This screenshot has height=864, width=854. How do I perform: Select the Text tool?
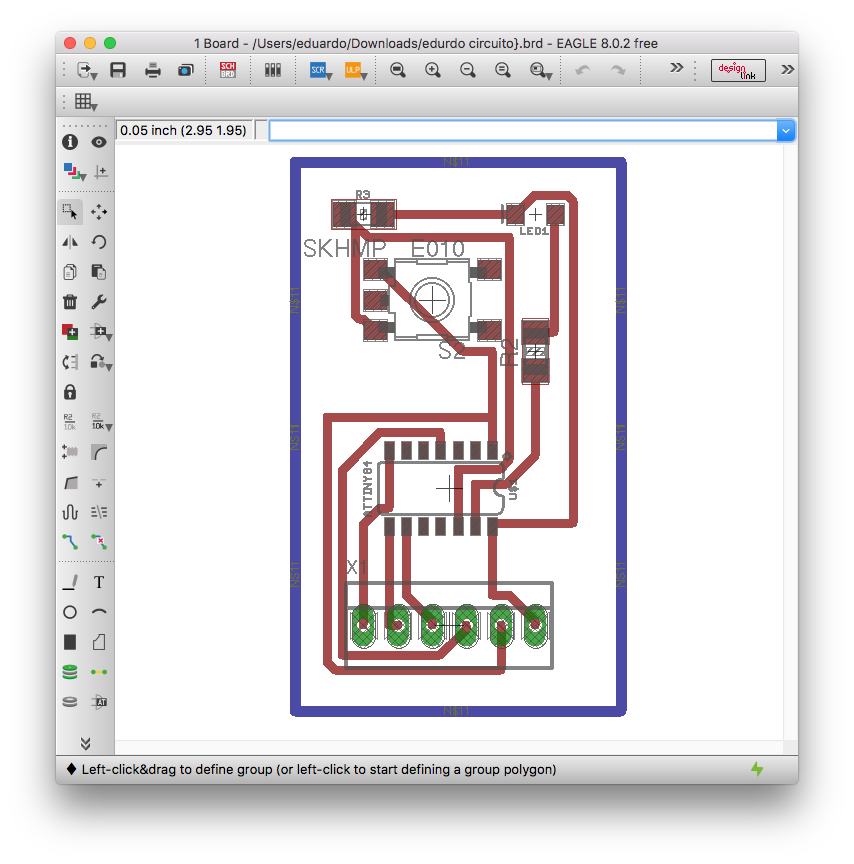pyautogui.click(x=99, y=582)
